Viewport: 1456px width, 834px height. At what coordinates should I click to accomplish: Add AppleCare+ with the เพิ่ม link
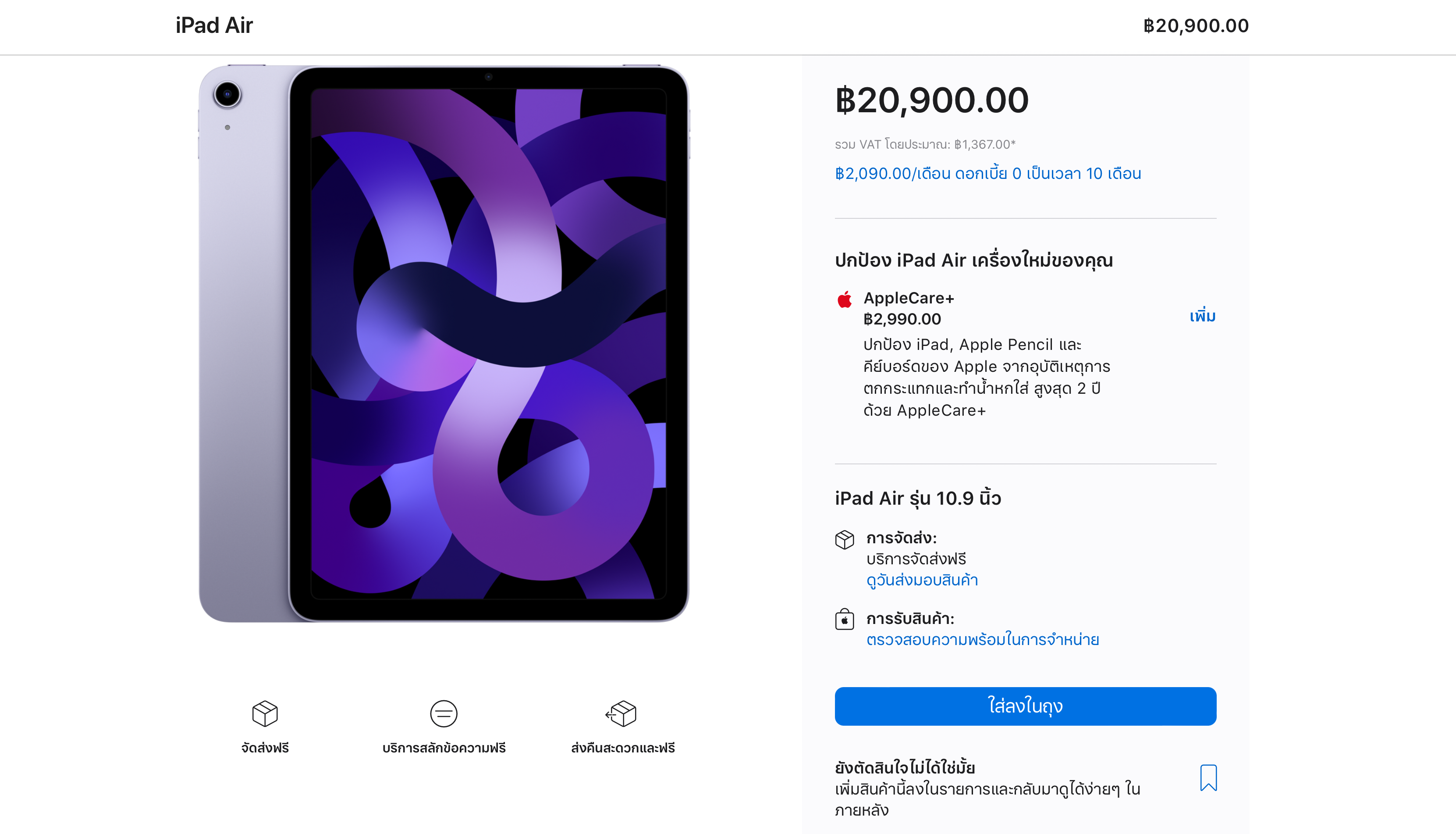click(1202, 316)
